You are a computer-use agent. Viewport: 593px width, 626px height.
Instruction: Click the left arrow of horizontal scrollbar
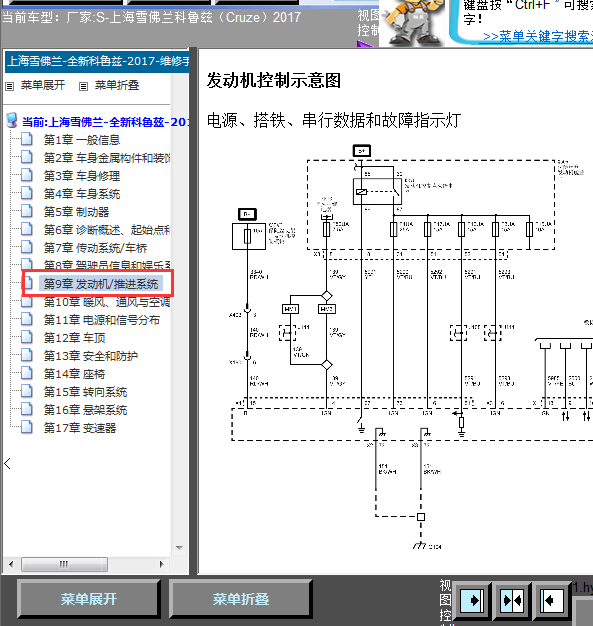[x=11, y=565]
